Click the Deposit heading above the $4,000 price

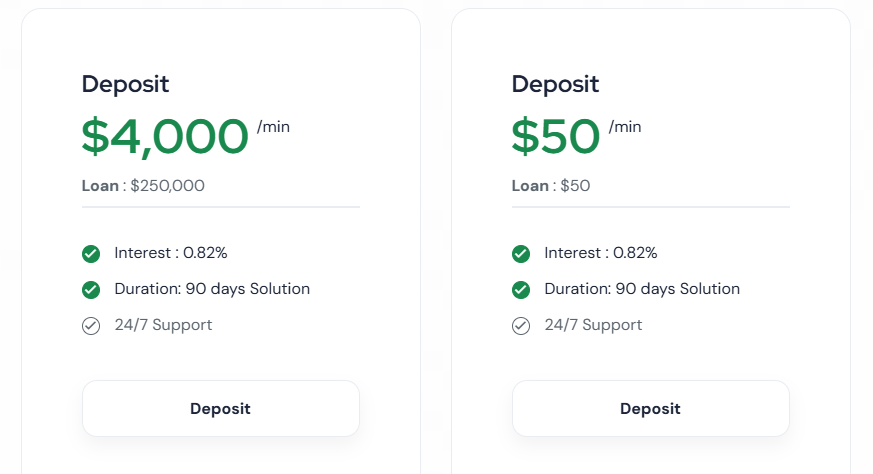(x=126, y=84)
